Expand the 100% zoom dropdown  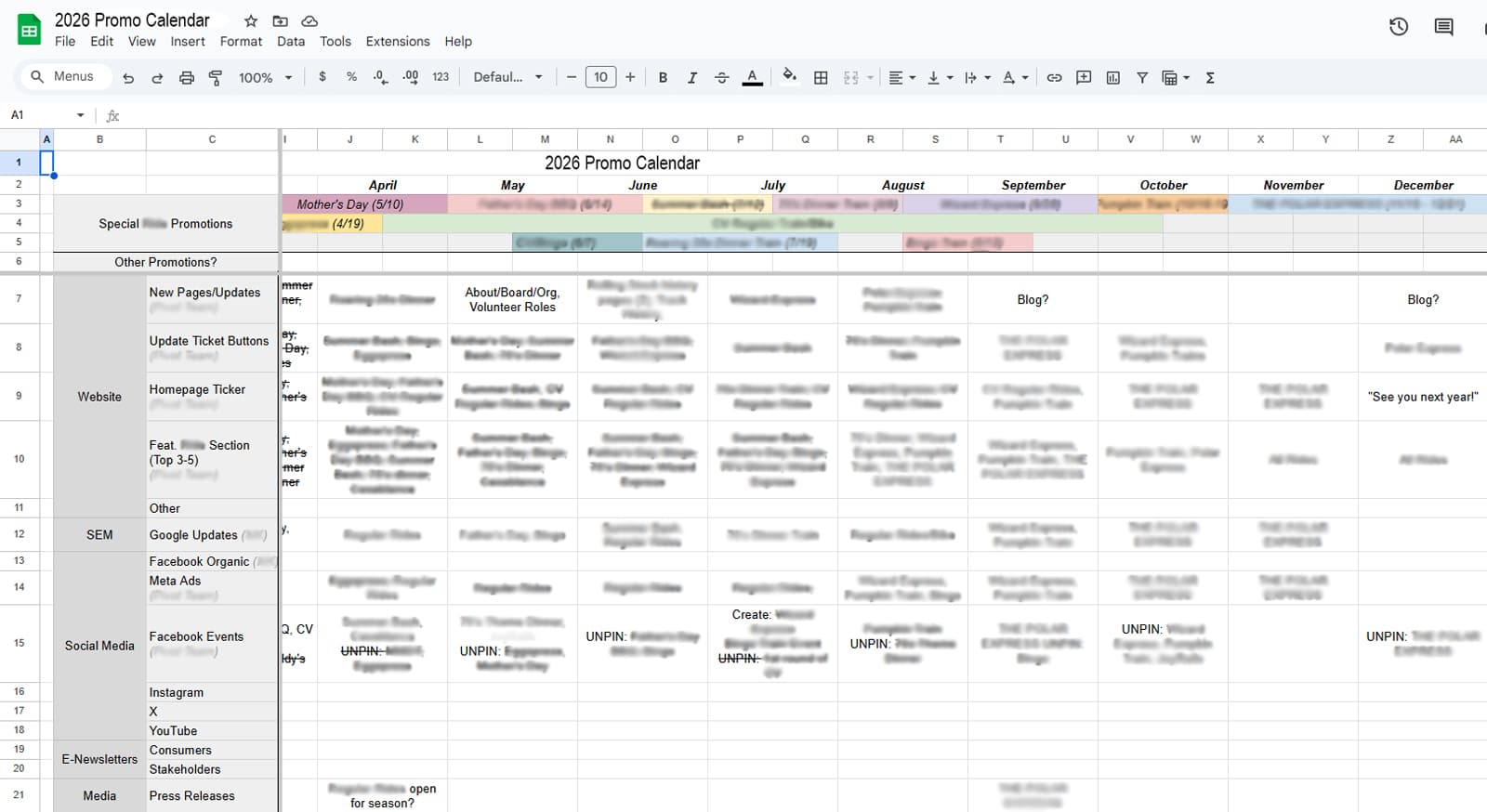pyautogui.click(x=265, y=78)
